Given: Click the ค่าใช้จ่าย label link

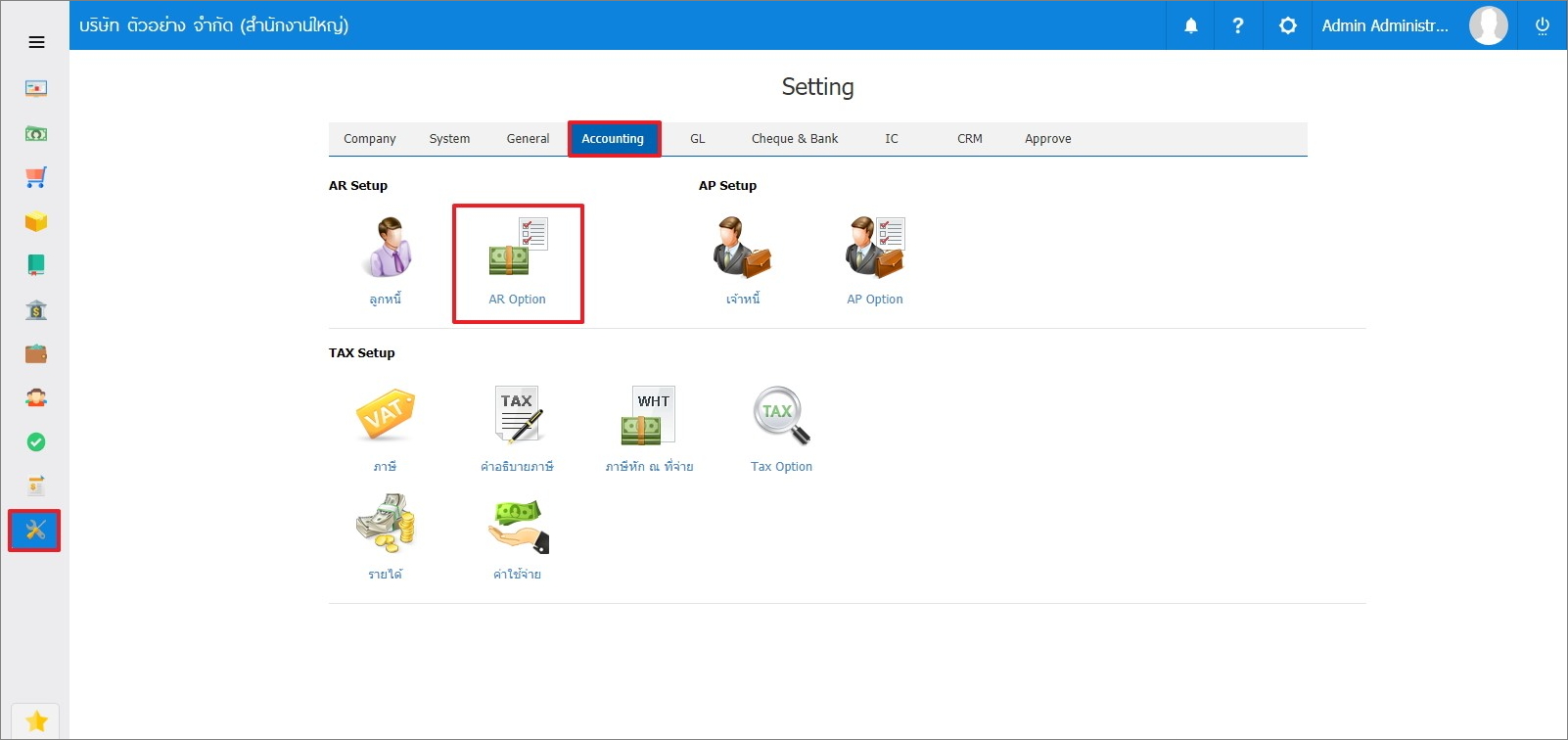Looking at the screenshot, I should (x=518, y=575).
